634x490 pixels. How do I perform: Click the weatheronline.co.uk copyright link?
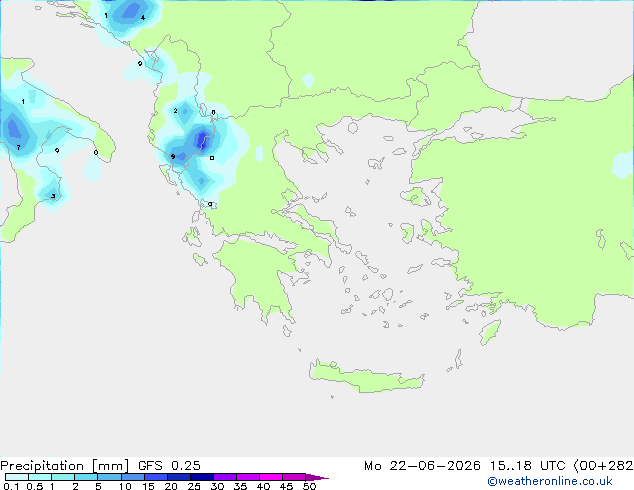(x=550, y=481)
